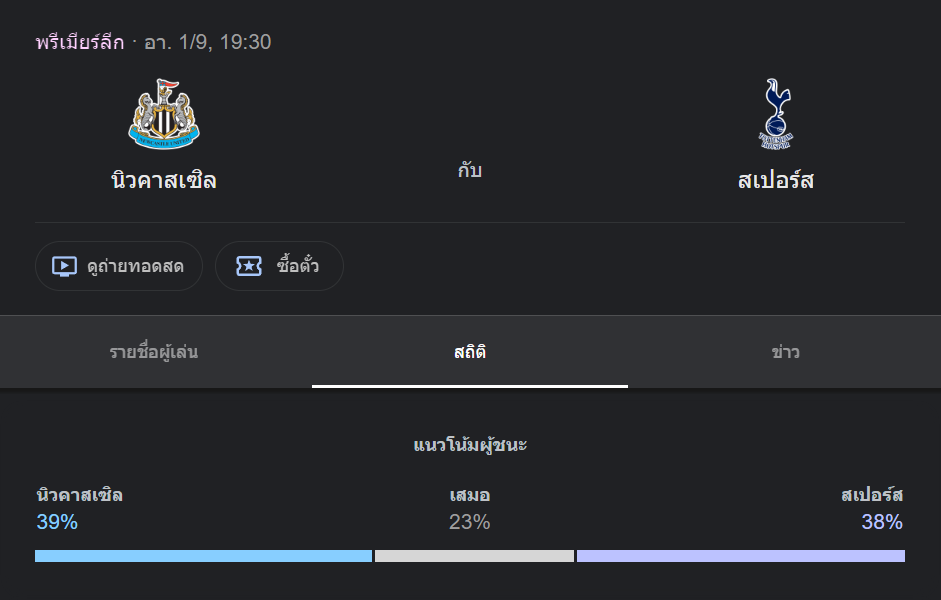Click the 38% Spurs win percentage

[882, 522]
